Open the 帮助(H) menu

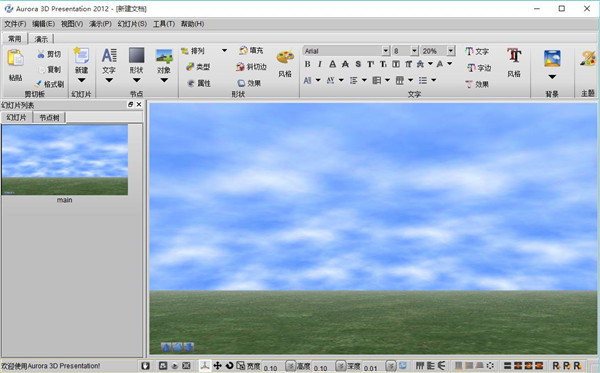(192, 24)
